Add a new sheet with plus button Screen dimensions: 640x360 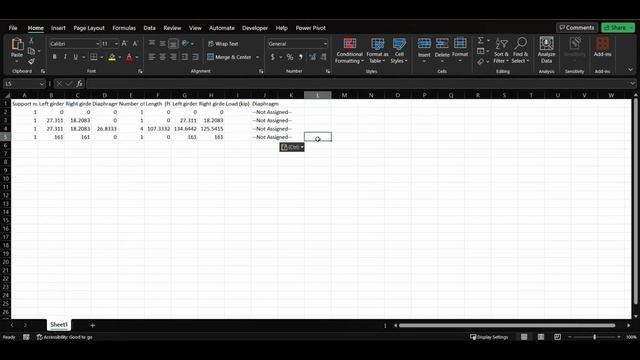pyautogui.click(x=93, y=325)
